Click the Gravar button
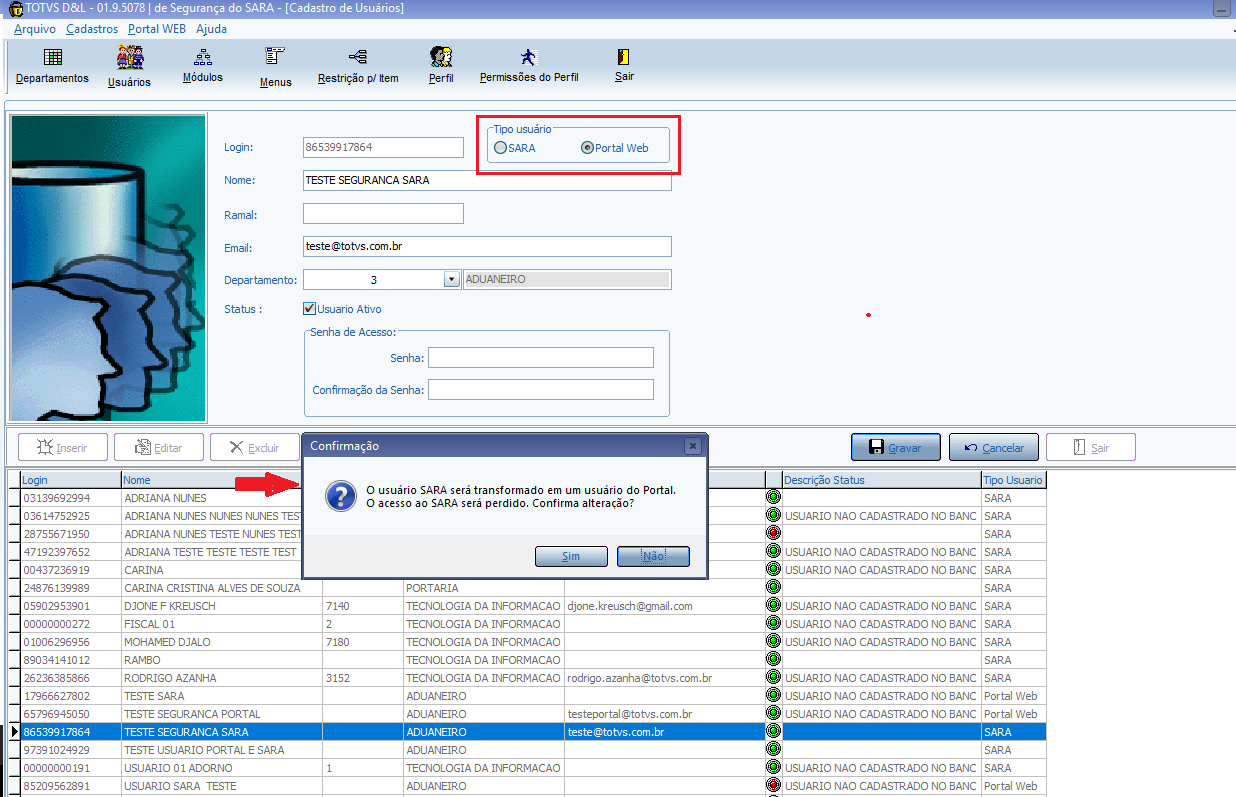1236x797 pixels. click(896, 447)
